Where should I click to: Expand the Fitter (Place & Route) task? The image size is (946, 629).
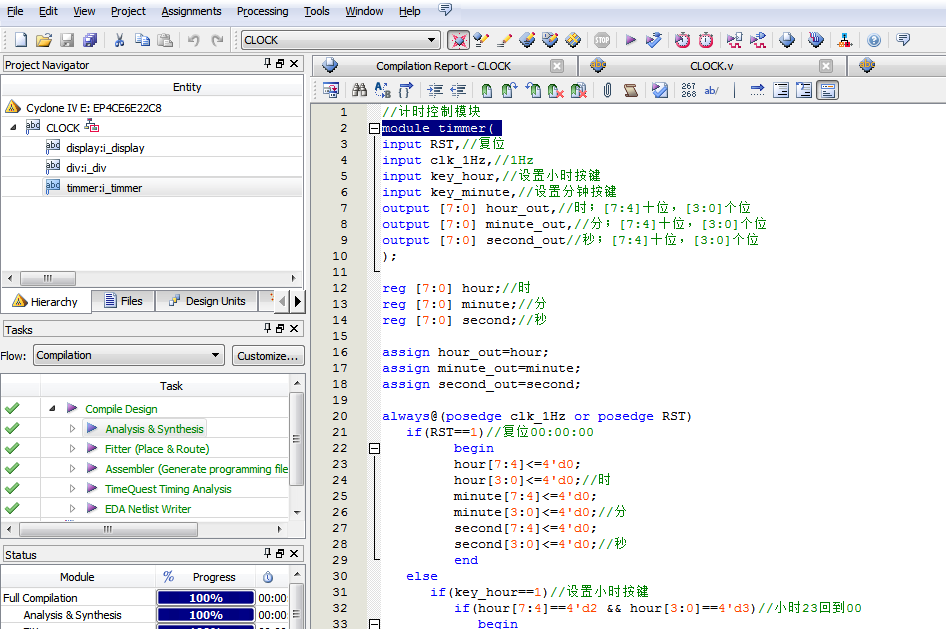[72, 449]
